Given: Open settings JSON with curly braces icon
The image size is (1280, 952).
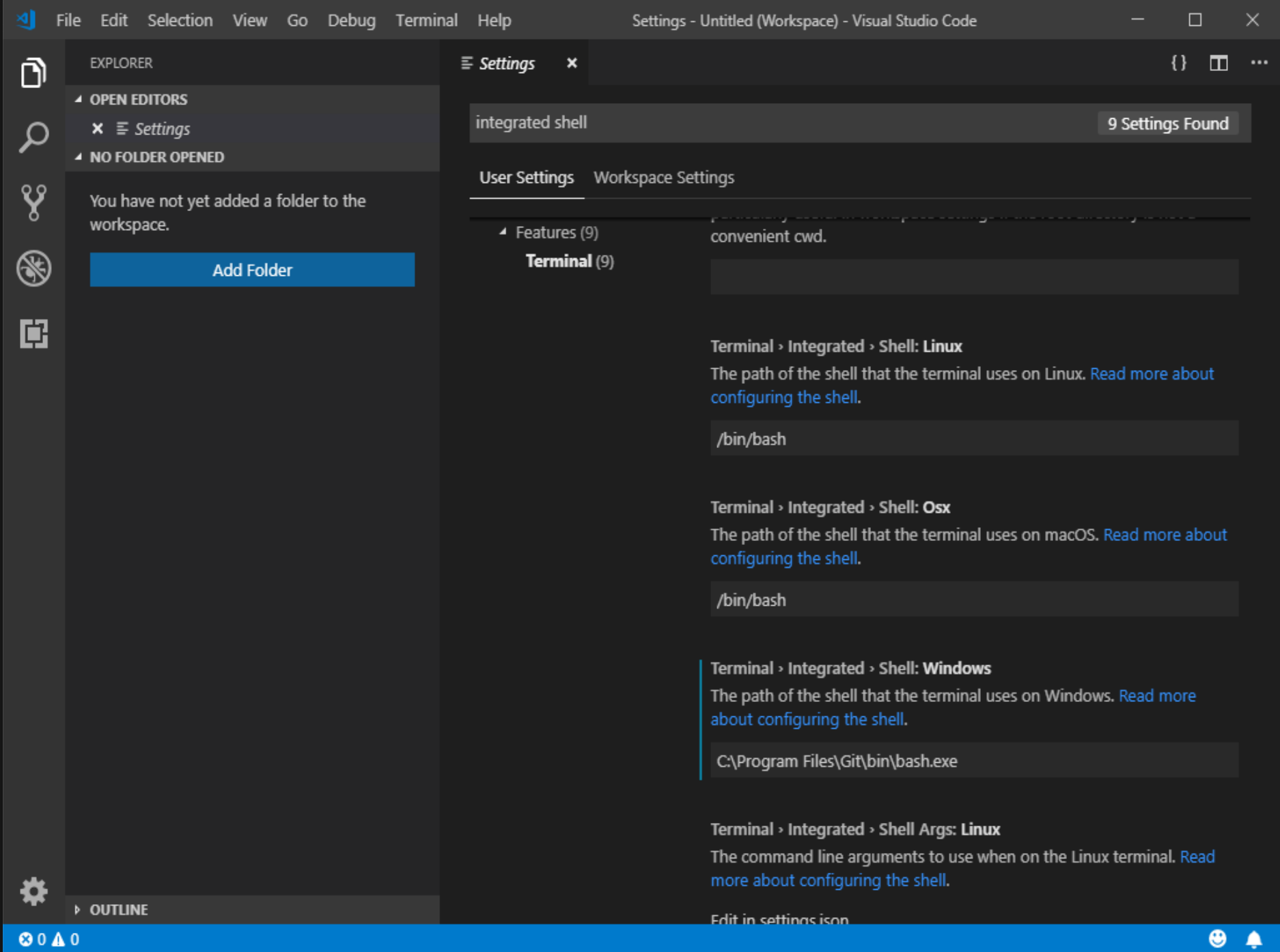Looking at the screenshot, I should click(1178, 63).
